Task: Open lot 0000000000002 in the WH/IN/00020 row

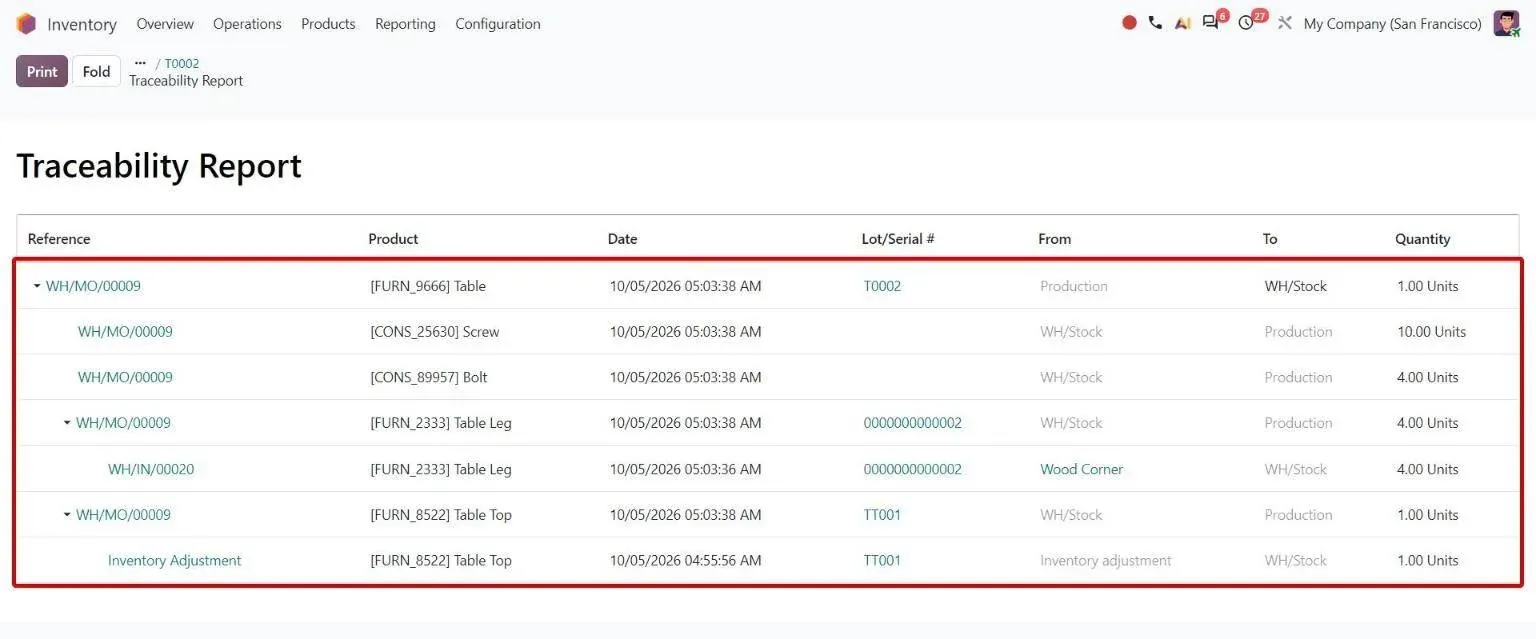Action: click(x=913, y=469)
